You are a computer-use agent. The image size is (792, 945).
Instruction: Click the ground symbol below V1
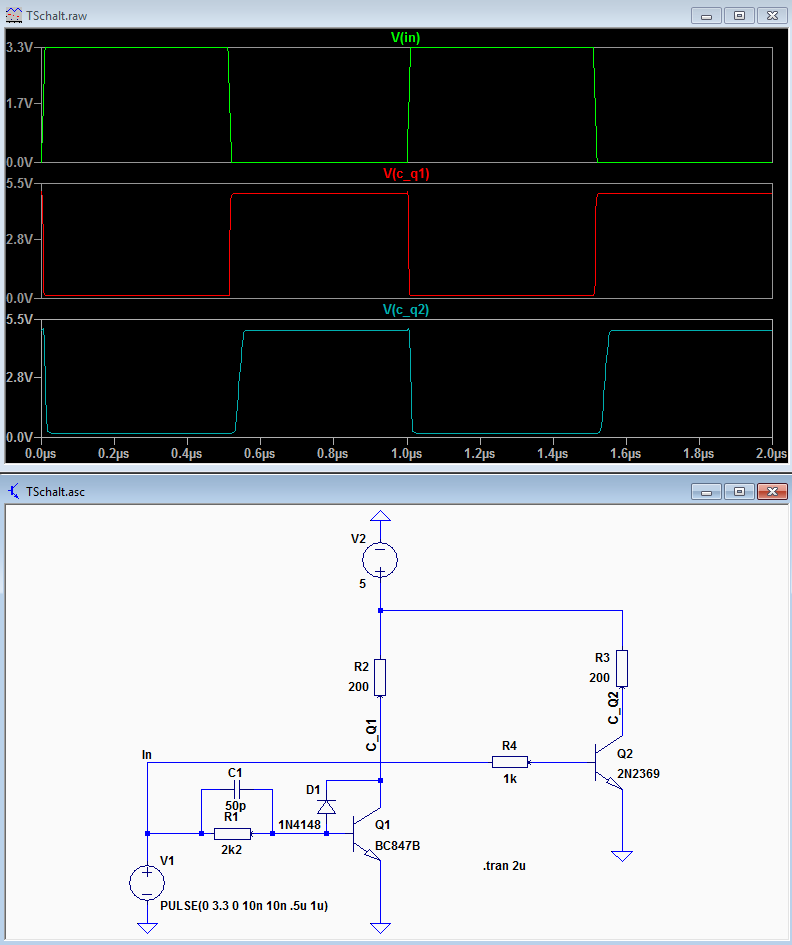(x=147, y=928)
